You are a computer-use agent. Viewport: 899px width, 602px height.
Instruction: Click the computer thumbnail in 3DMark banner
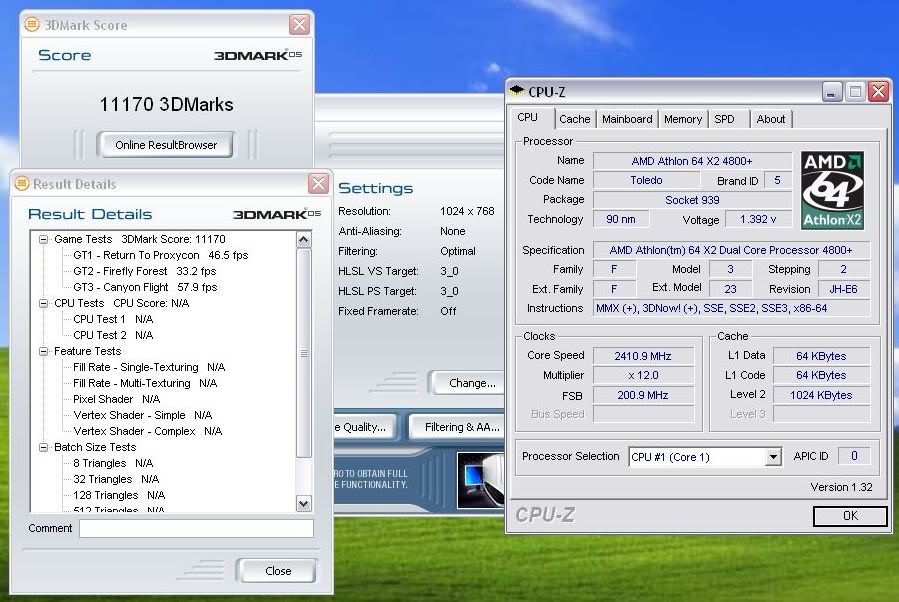(x=480, y=480)
